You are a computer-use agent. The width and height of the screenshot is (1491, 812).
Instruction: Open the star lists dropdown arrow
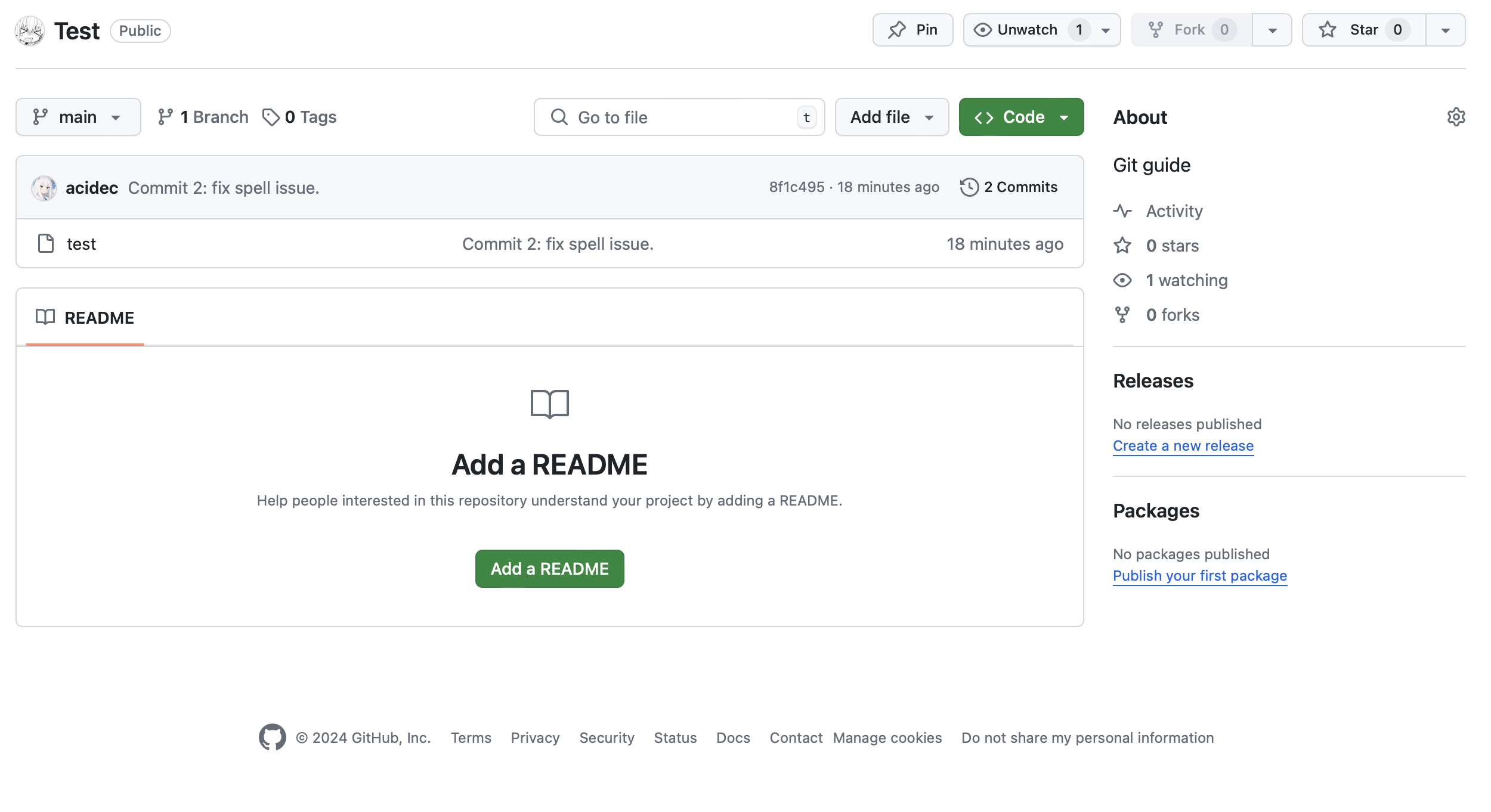coord(1445,30)
